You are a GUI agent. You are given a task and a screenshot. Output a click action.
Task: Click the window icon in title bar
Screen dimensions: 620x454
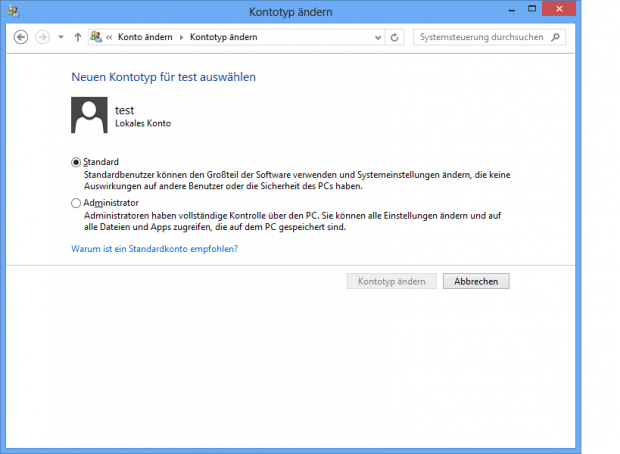(x=12, y=12)
